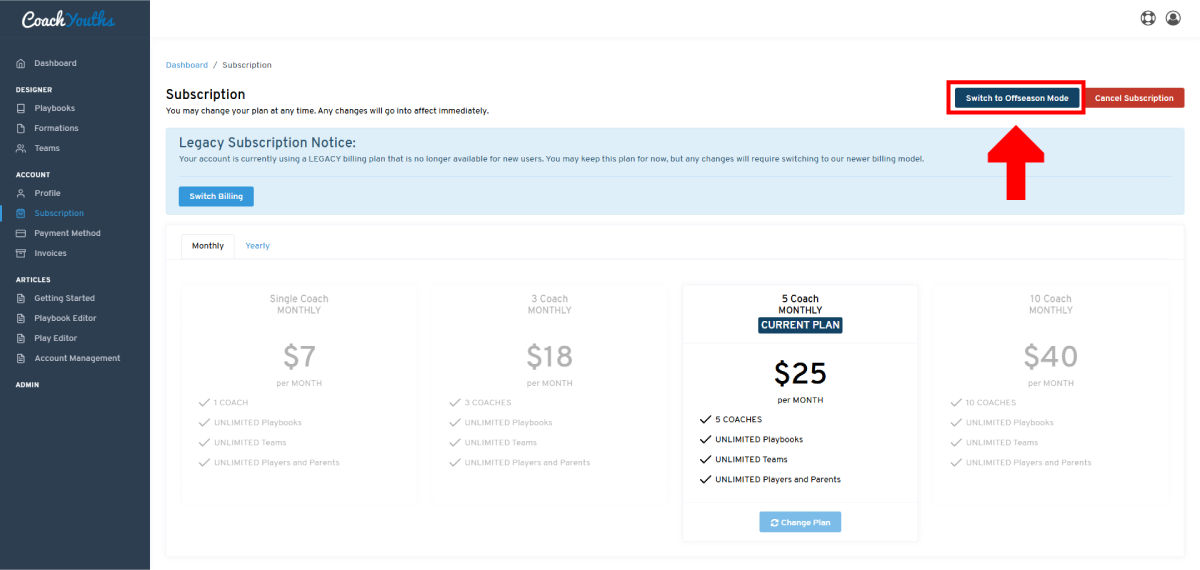Click the Account Management article icon
The width and height of the screenshot is (1200, 570).
[21, 358]
